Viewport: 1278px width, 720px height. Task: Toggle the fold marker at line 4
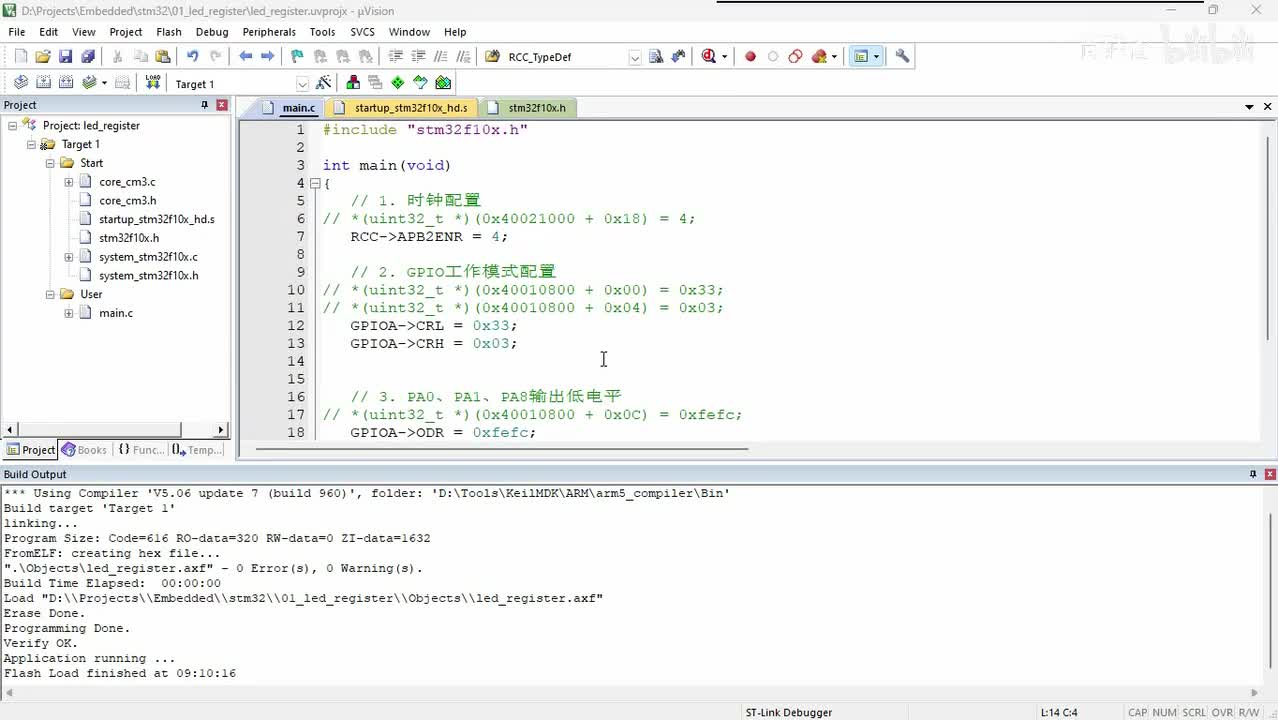pos(314,183)
